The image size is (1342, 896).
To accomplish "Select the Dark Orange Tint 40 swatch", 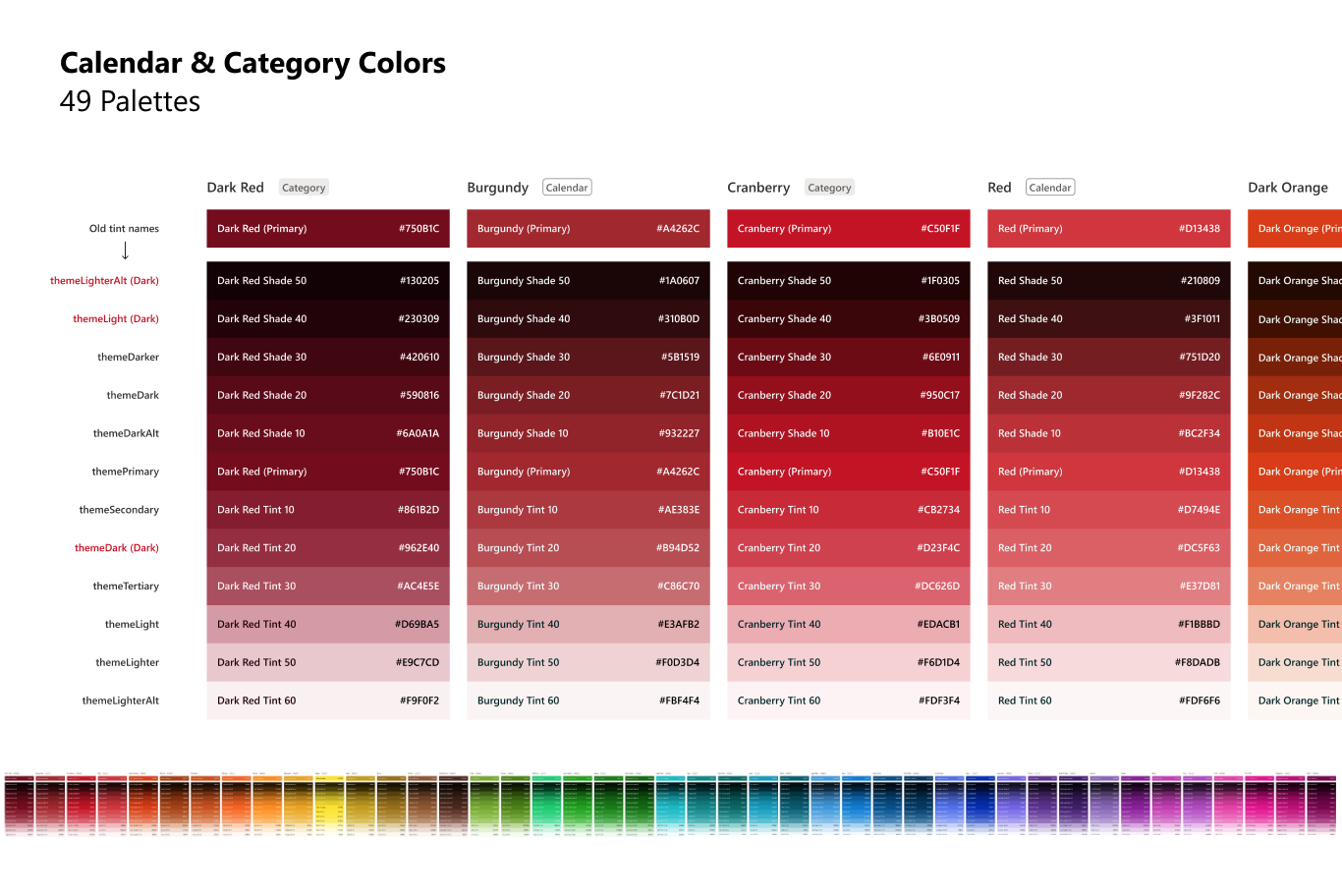I will [x=1295, y=624].
